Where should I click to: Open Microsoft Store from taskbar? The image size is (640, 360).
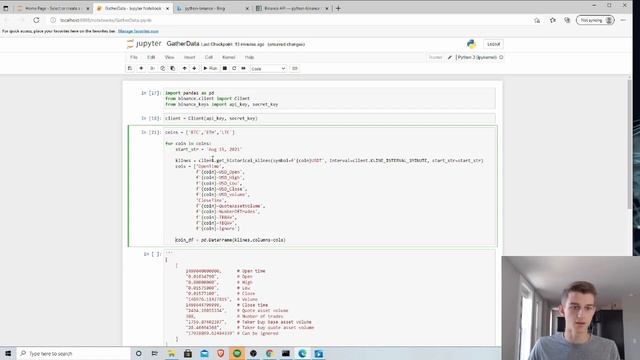pos(188,353)
